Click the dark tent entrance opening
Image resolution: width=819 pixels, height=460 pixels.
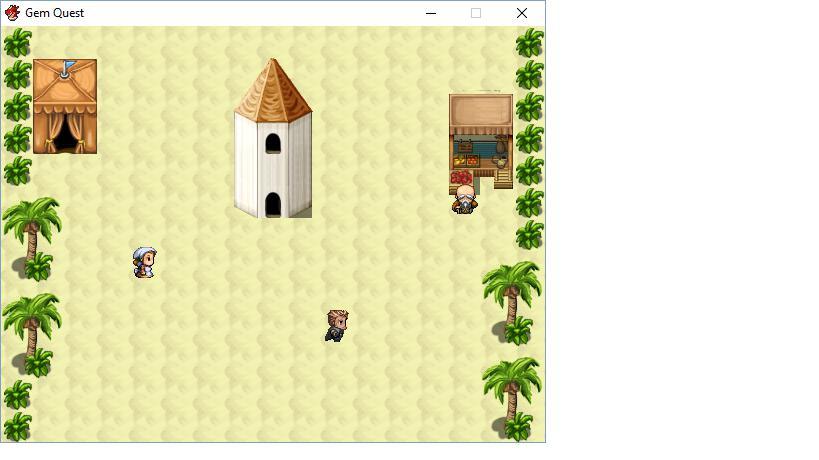65,136
